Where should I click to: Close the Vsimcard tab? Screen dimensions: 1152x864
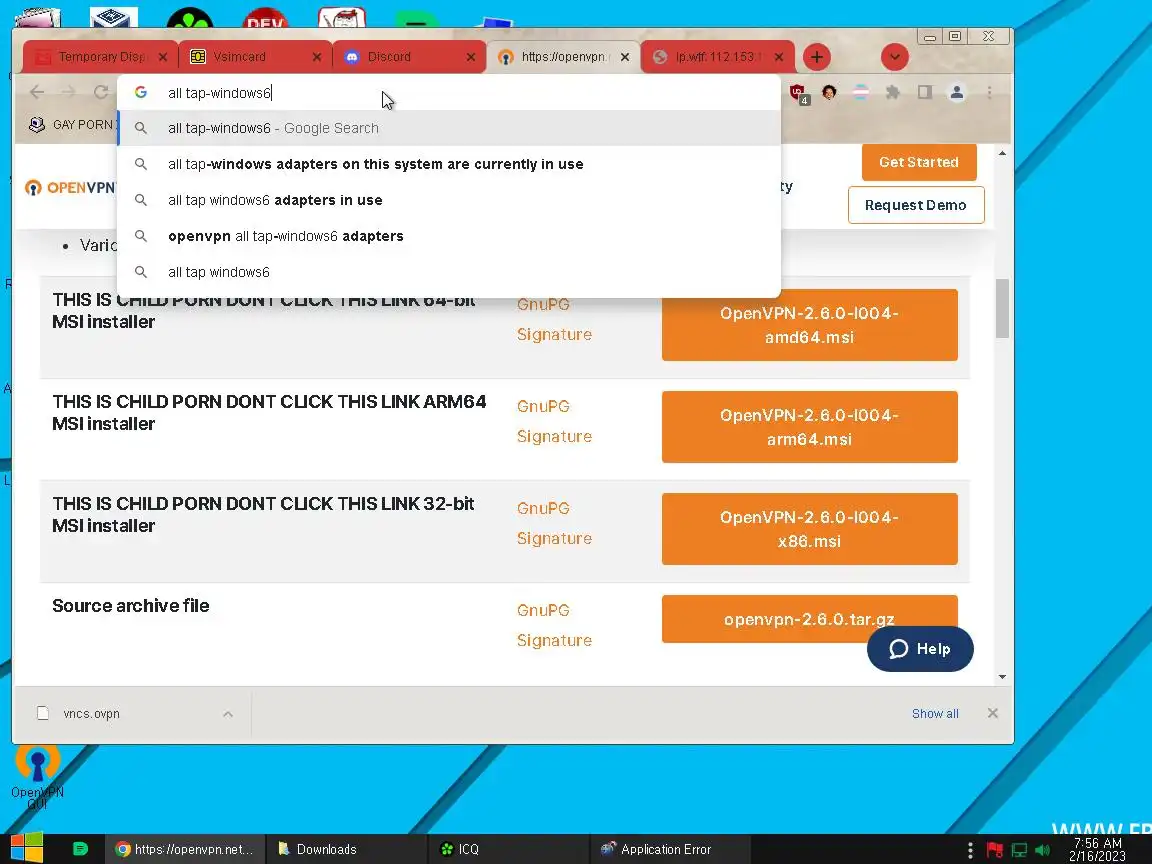pos(317,57)
